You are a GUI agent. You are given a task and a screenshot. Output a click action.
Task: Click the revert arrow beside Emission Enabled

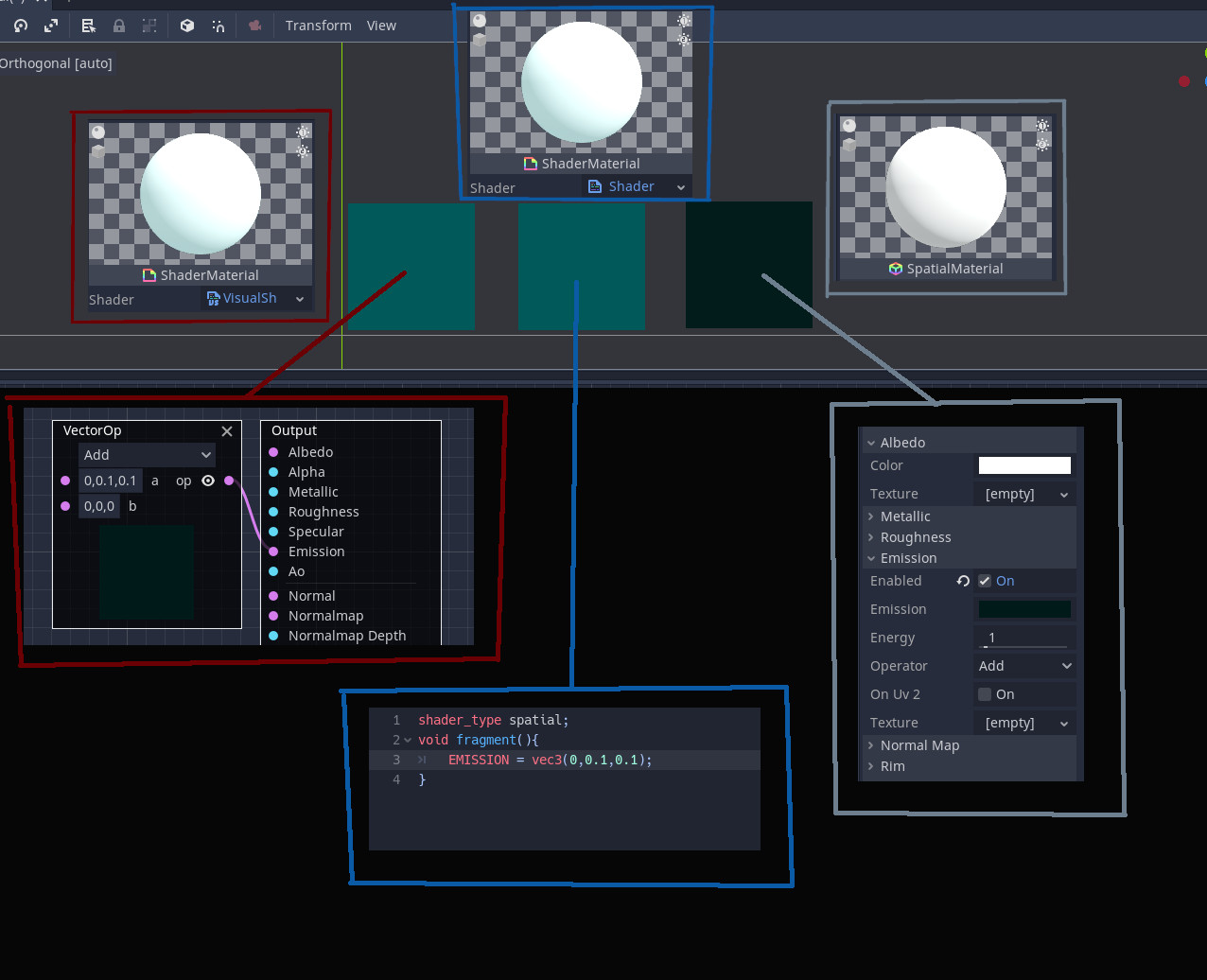pyautogui.click(x=963, y=581)
